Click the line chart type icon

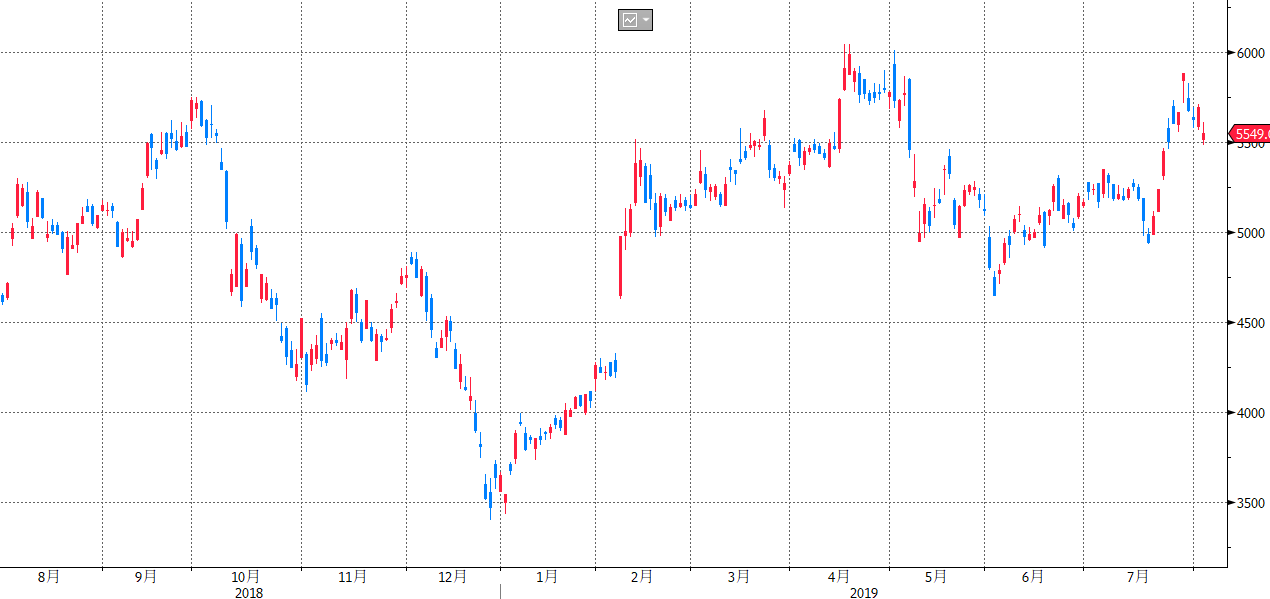pyautogui.click(x=630, y=20)
